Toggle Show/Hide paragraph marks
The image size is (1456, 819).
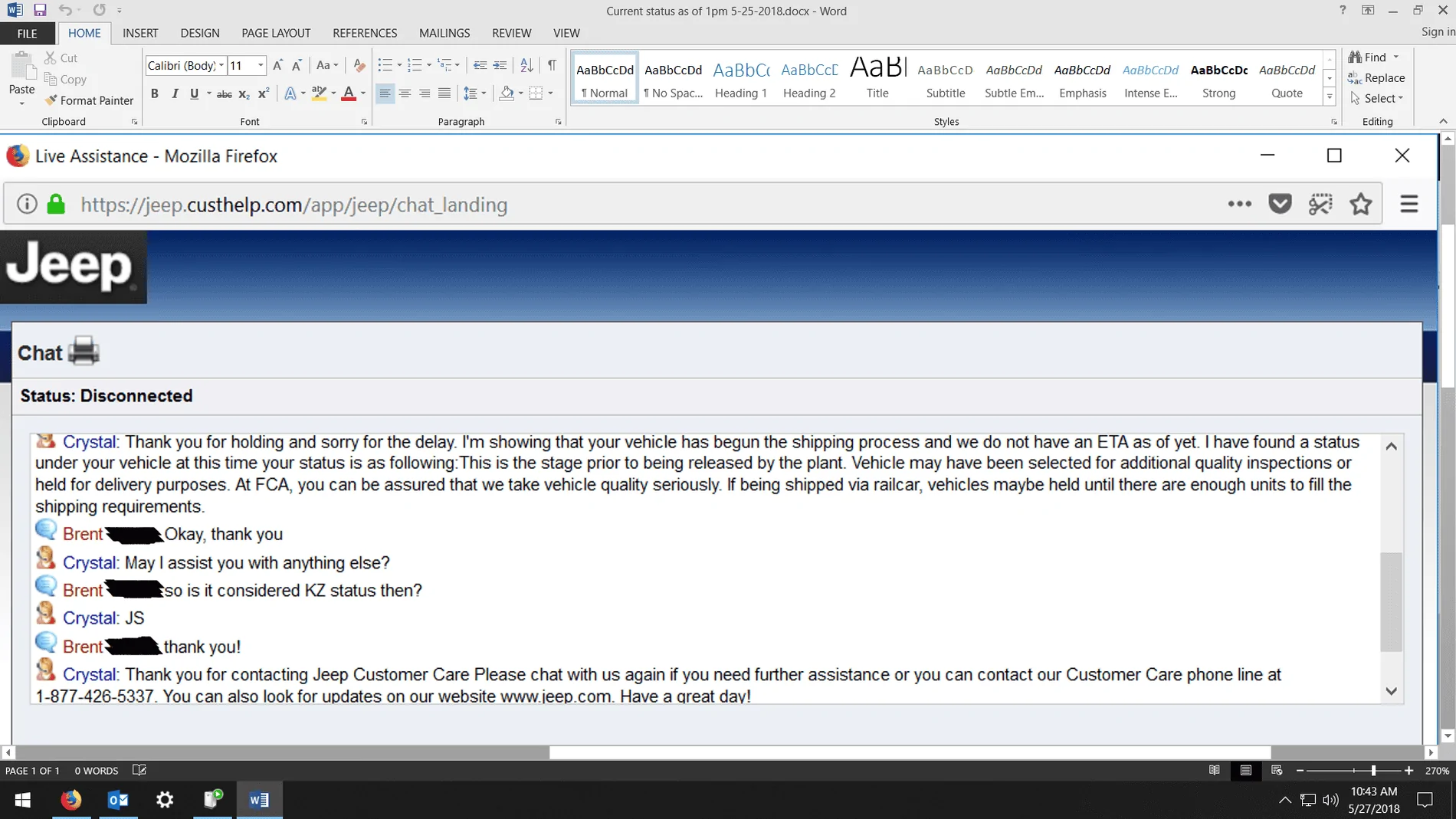552,66
